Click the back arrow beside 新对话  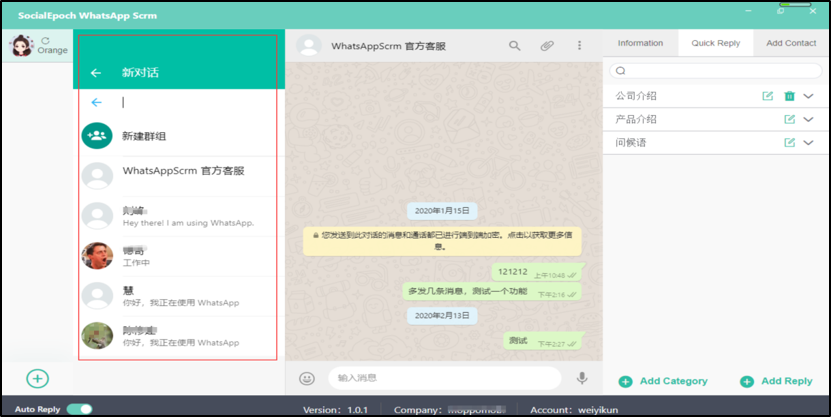point(96,73)
